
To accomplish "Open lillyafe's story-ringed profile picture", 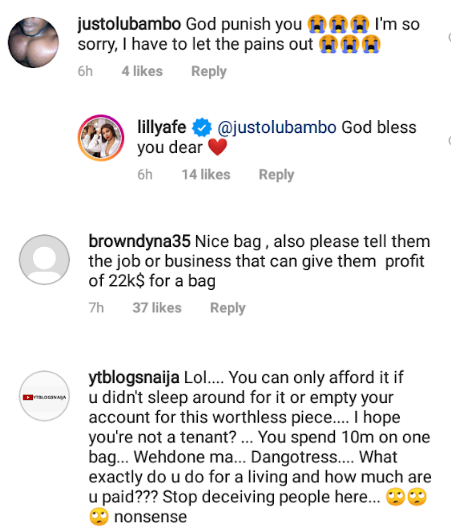I will pyautogui.click(x=101, y=138).
